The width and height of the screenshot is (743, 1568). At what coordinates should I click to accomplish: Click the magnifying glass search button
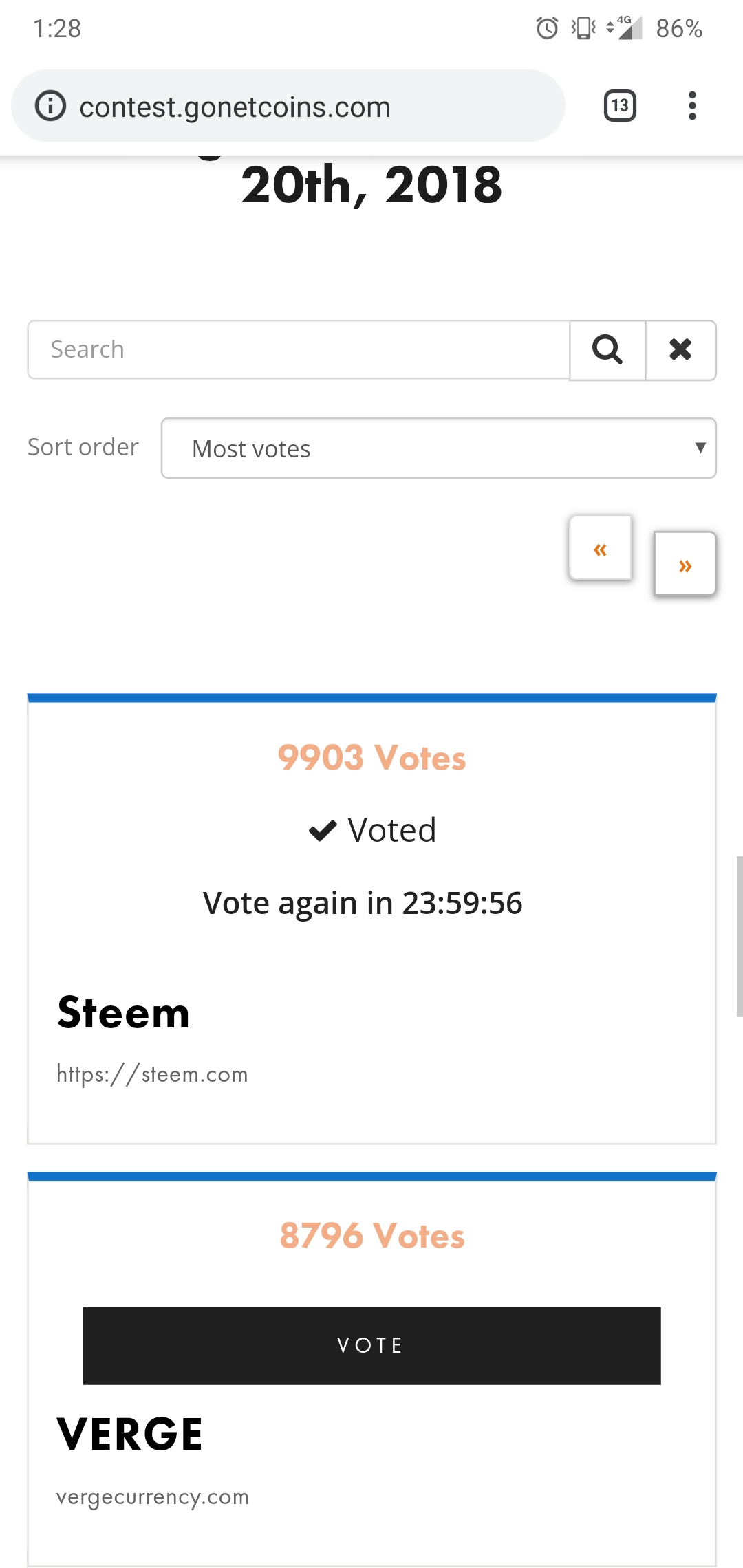607,350
